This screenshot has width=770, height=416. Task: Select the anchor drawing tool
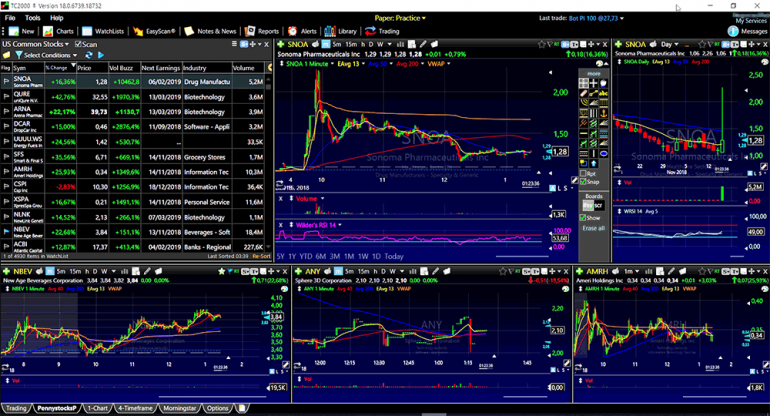click(604, 113)
